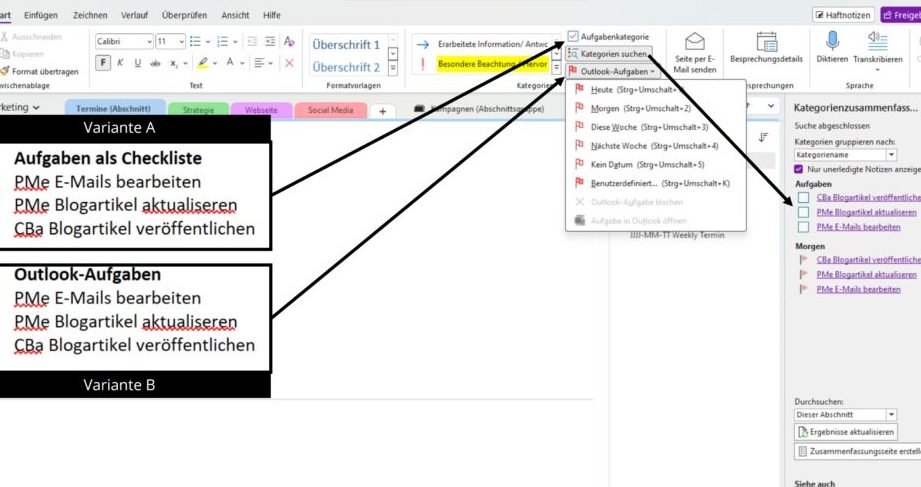Viewport: 921px width, 487px height.
Task: Apply strikethrough formatting
Action: pyautogui.click(x=155, y=63)
